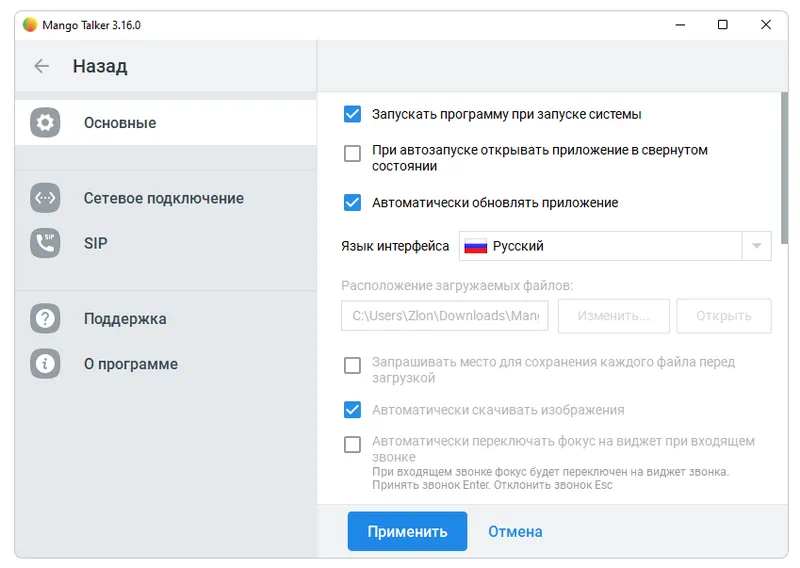Click the Поддержка question mark icon

pos(45,319)
